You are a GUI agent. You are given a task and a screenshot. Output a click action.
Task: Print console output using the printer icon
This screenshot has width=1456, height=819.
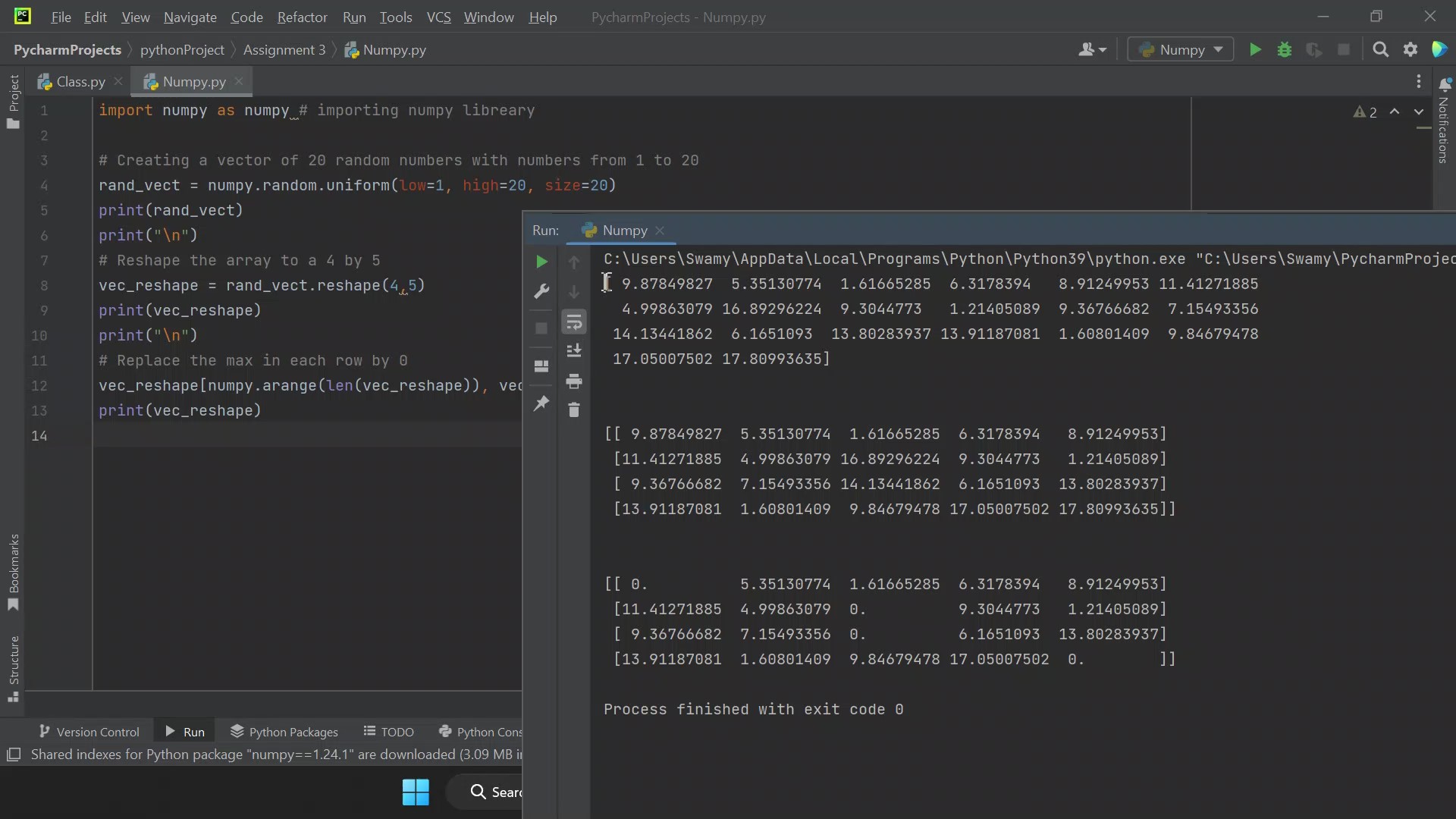point(575,381)
